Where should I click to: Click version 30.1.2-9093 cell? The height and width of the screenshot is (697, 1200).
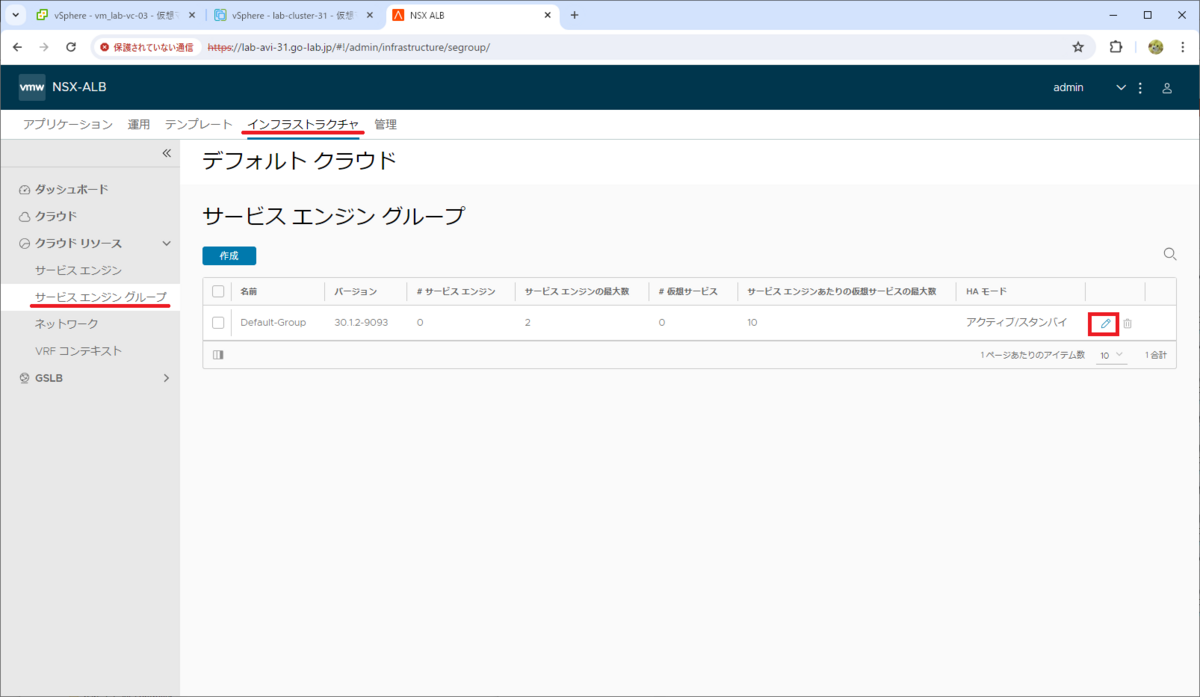[361, 323]
